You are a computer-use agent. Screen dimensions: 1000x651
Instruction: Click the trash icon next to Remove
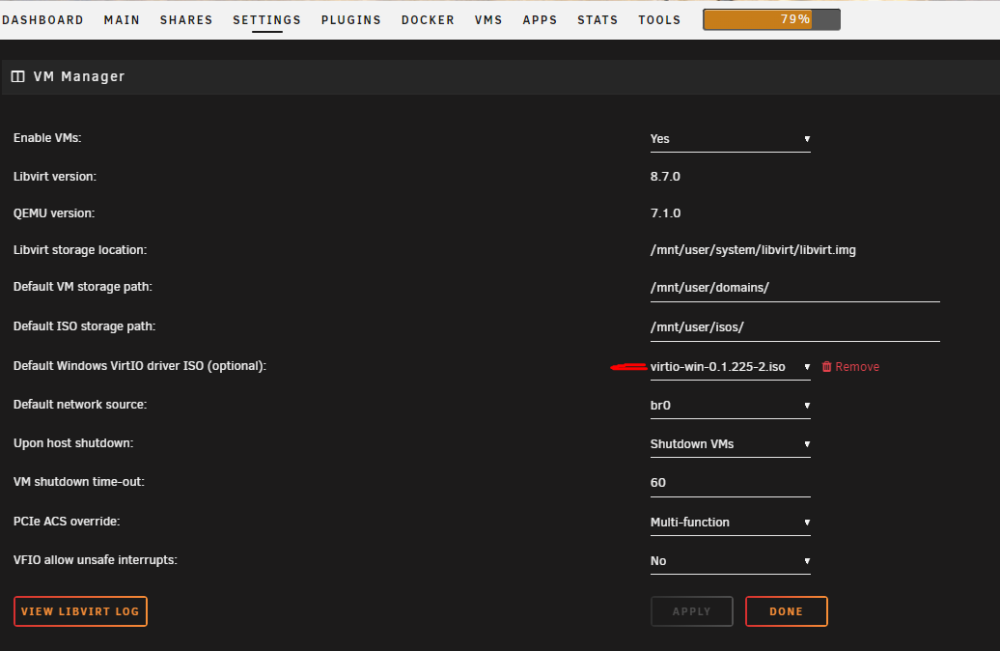(x=827, y=367)
